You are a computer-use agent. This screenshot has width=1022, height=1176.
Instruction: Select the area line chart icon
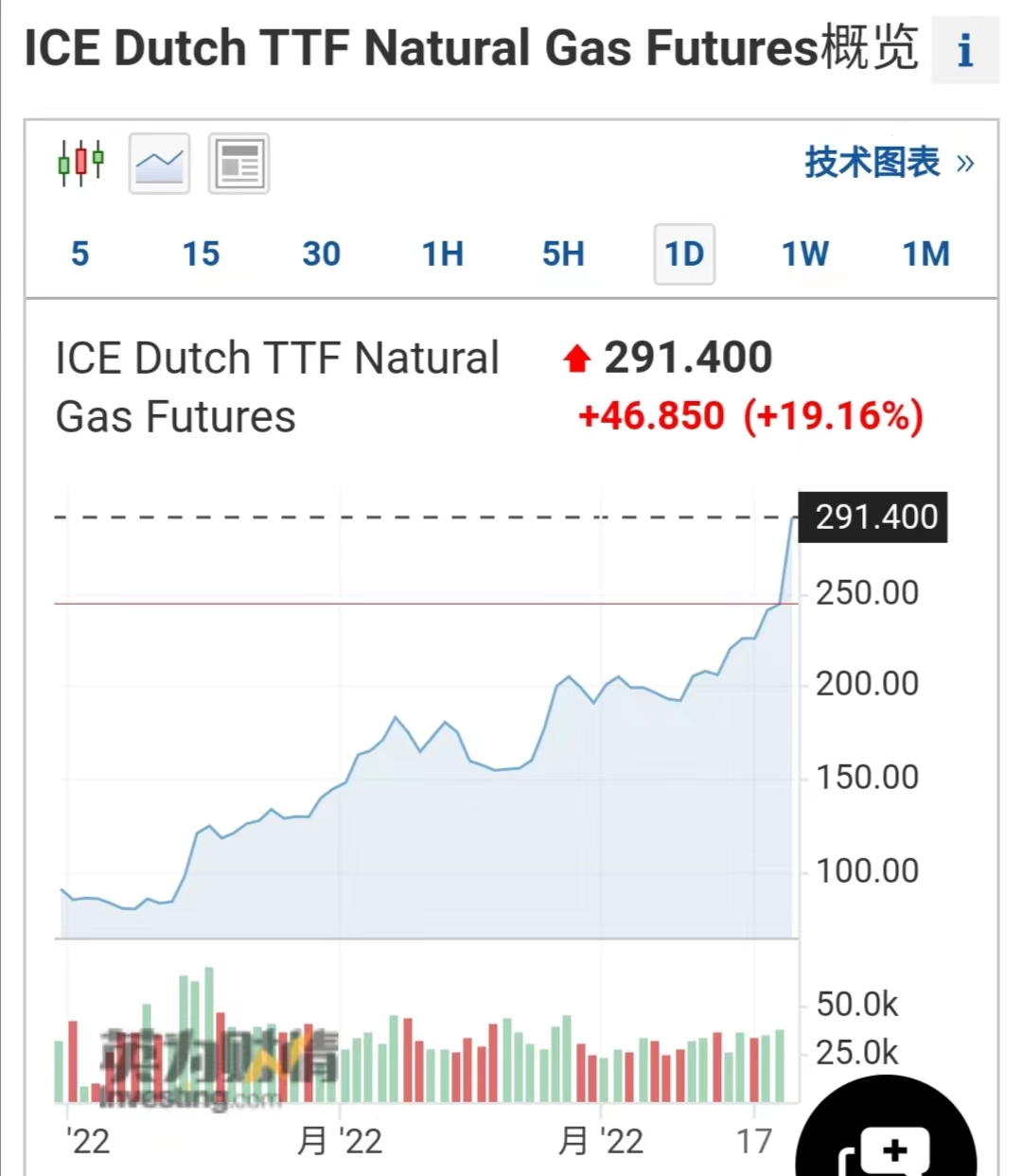159,164
